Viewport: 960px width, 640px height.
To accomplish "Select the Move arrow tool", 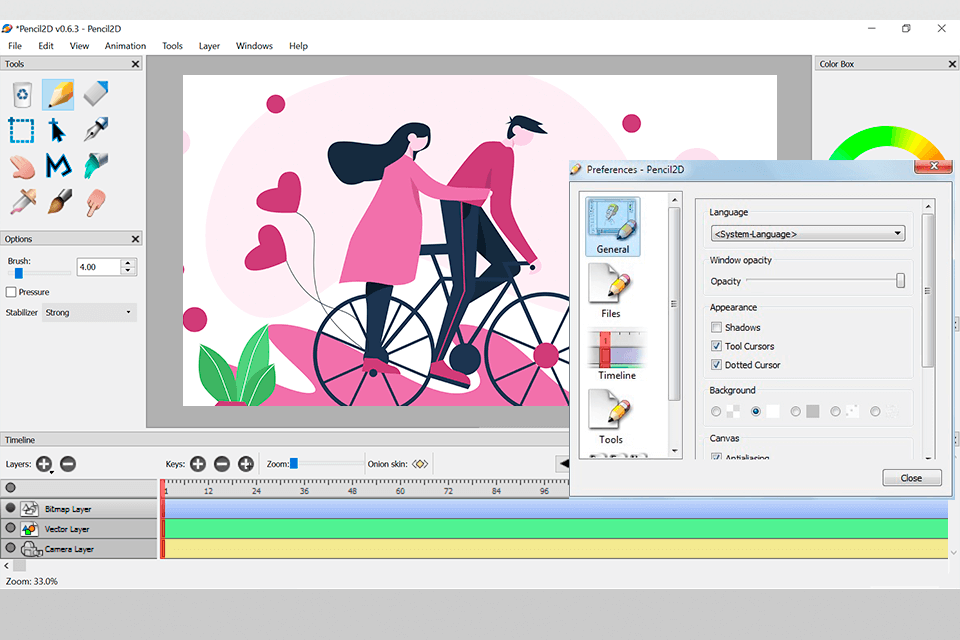I will coord(57,130).
